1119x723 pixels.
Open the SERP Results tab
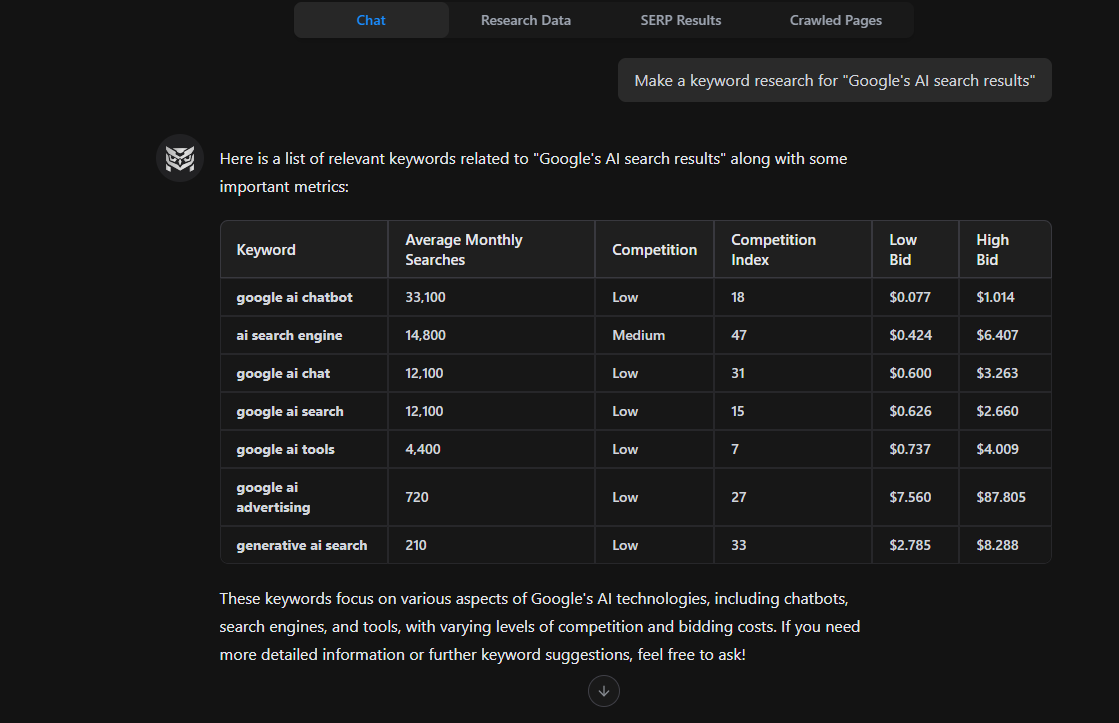681,20
